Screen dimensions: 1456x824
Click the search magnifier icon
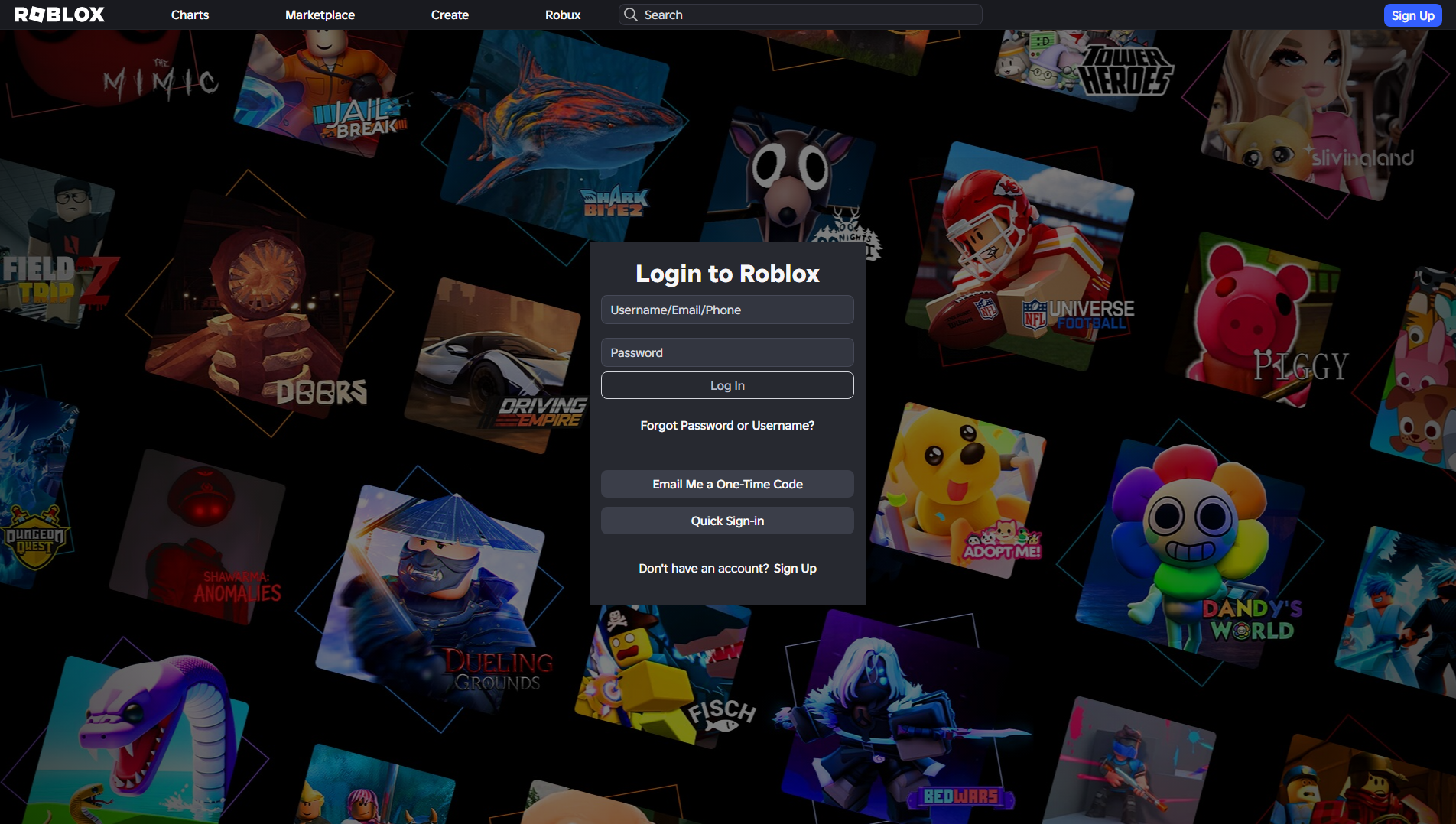630,15
